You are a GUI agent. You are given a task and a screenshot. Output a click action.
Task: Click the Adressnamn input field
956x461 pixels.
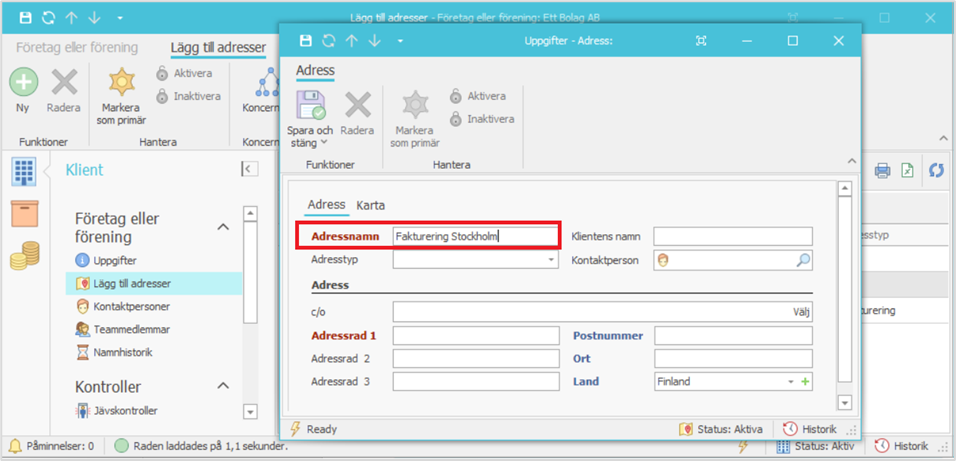pos(475,237)
